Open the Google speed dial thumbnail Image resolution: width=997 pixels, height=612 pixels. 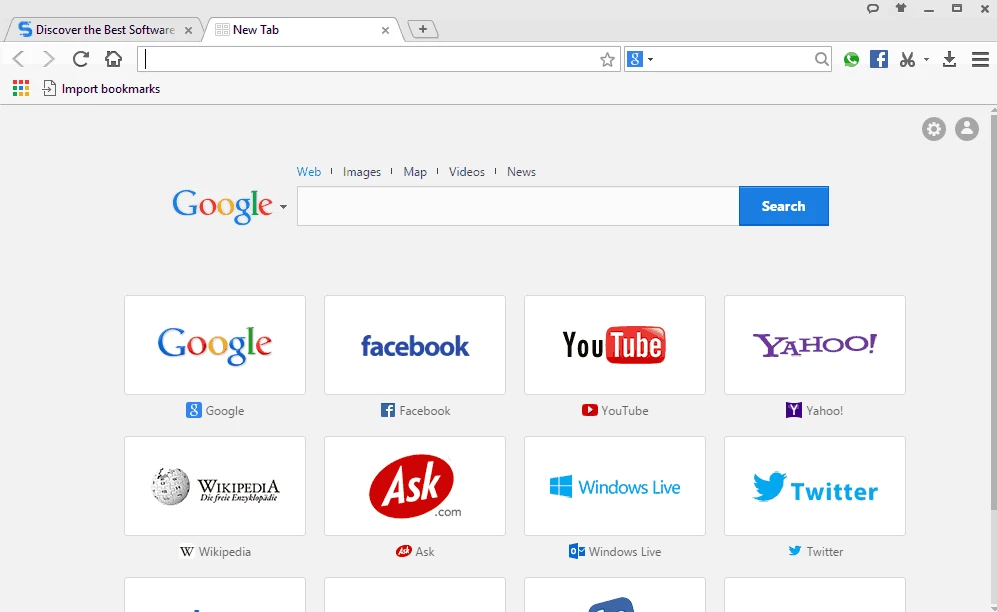coord(215,345)
